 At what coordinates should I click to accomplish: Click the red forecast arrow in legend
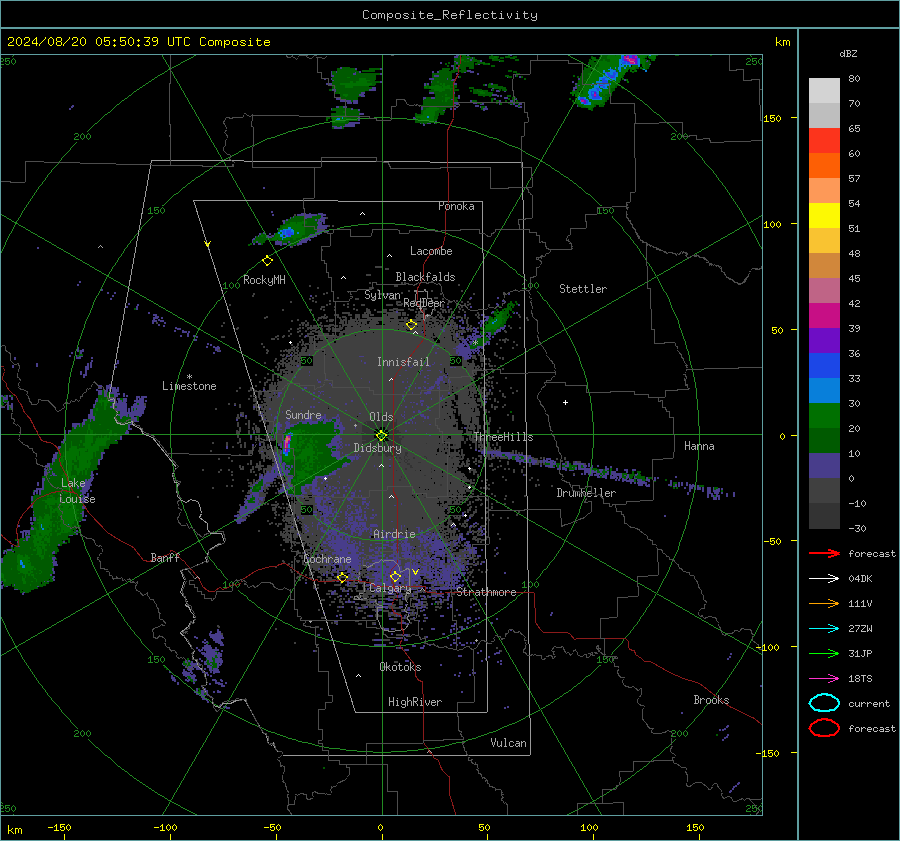point(824,553)
